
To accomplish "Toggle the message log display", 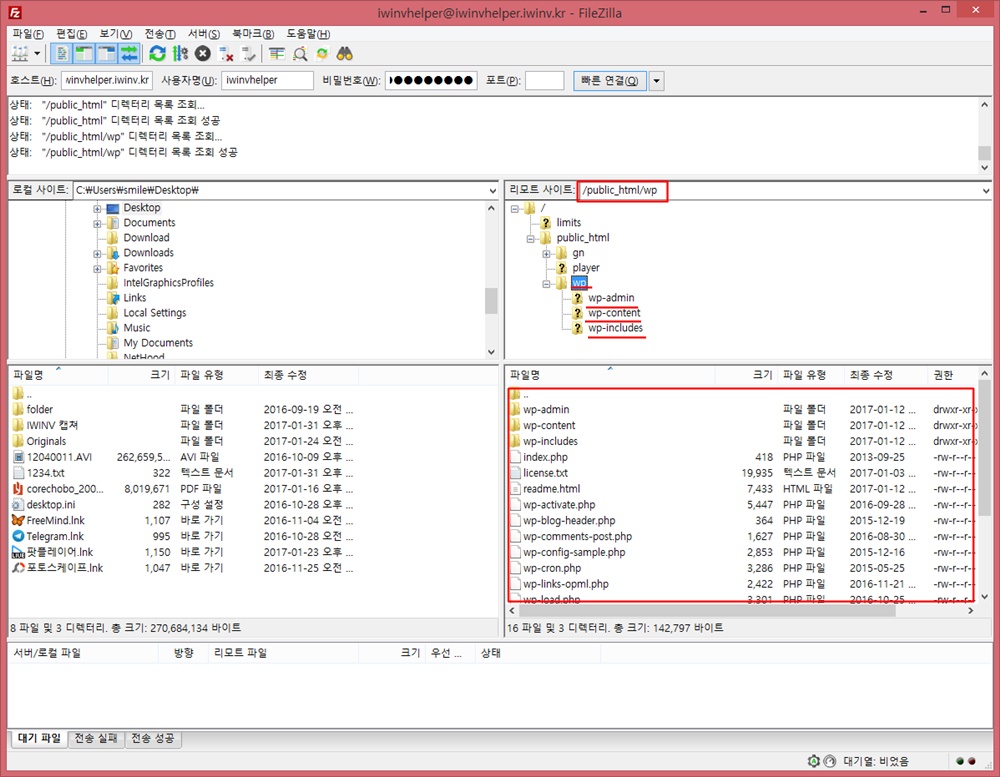I will tap(62, 54).
